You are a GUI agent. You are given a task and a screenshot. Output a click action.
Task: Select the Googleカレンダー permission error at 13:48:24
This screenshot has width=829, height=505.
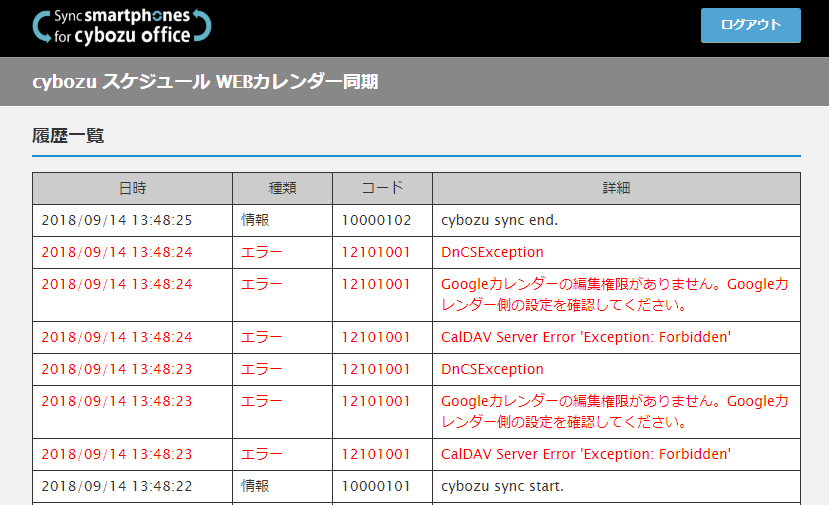614,294
